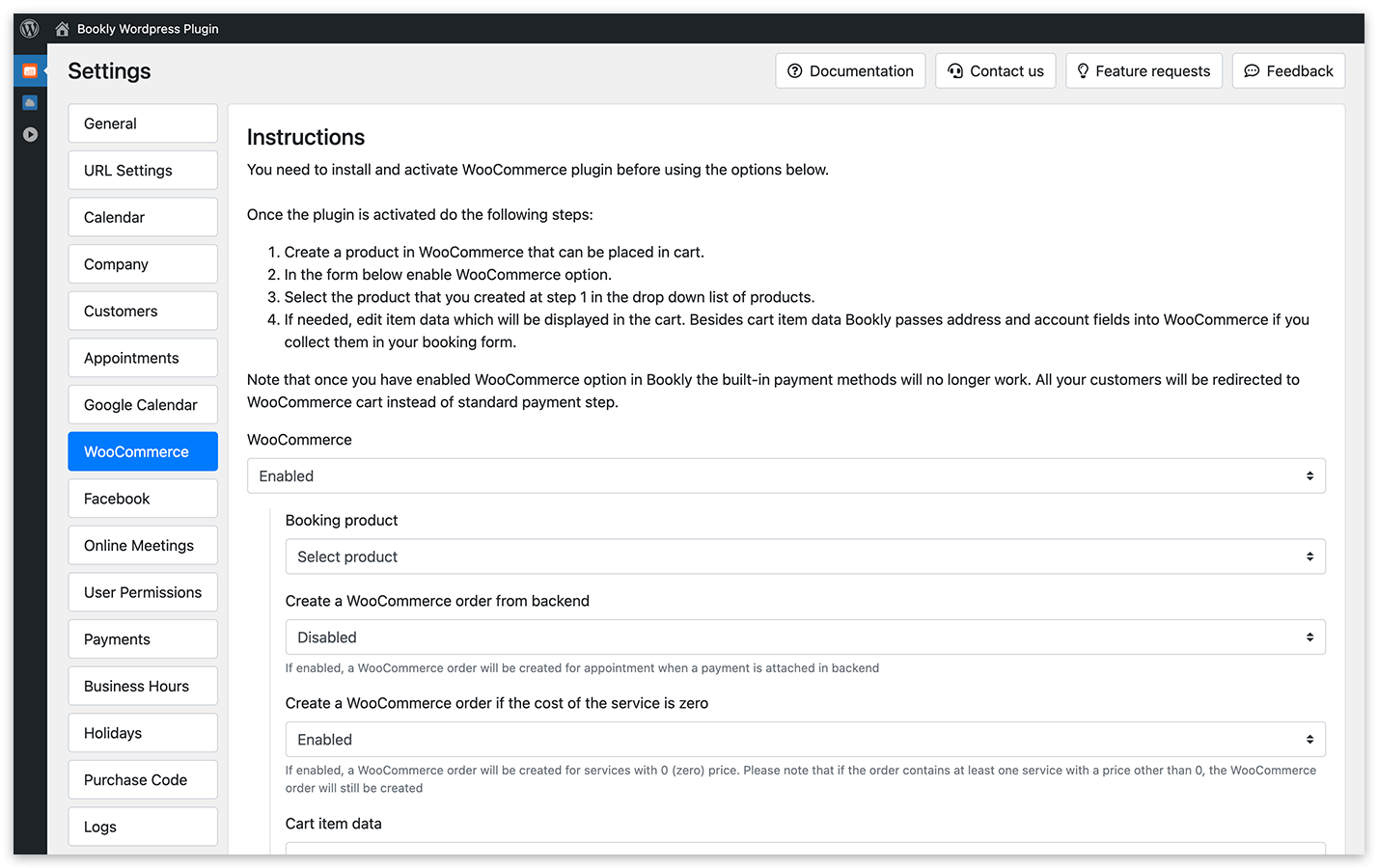The width and height of the screenshot is (1378, 868).
Task: Open the WooCommerce Enabled dropdown
Action: pyautogui.click(x=786, y=475)
